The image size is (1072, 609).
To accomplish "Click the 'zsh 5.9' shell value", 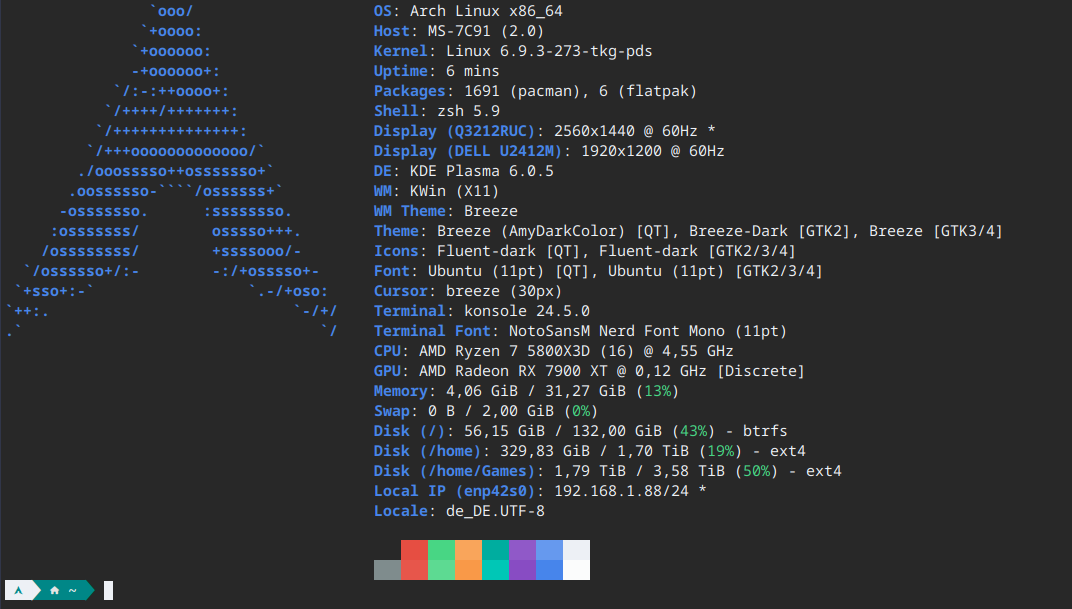I will 468,111.
